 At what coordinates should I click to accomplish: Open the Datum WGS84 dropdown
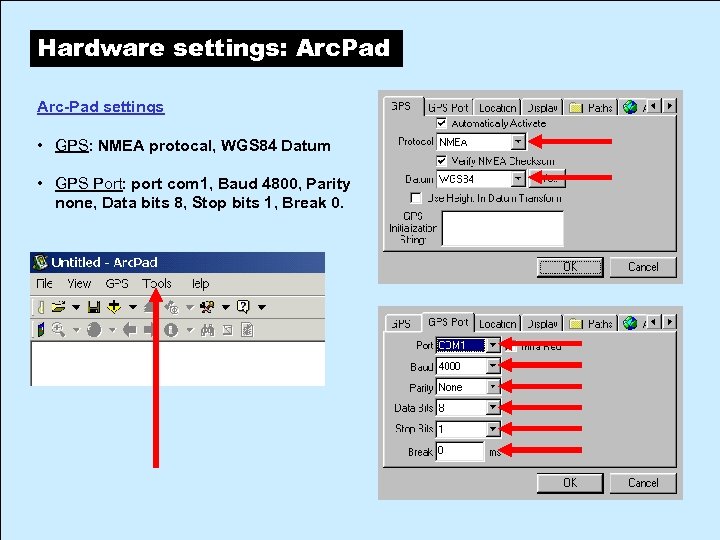518,179
